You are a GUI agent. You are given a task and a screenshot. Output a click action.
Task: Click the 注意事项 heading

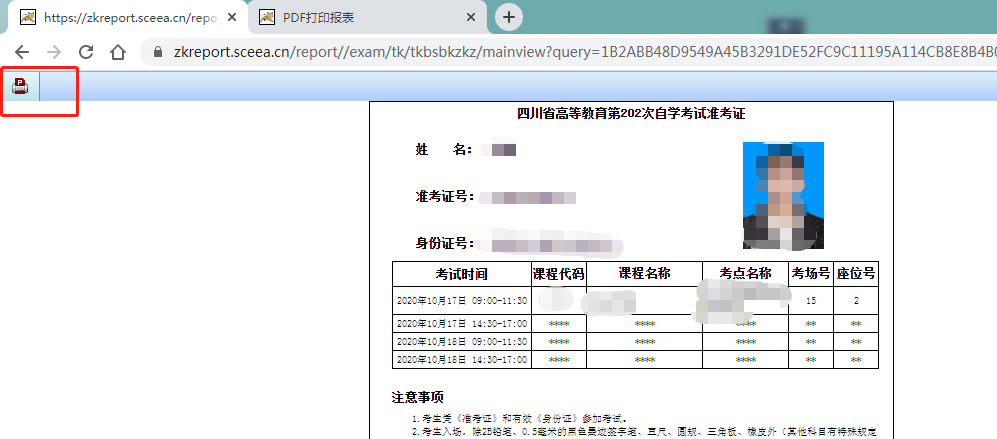[417, 398]
